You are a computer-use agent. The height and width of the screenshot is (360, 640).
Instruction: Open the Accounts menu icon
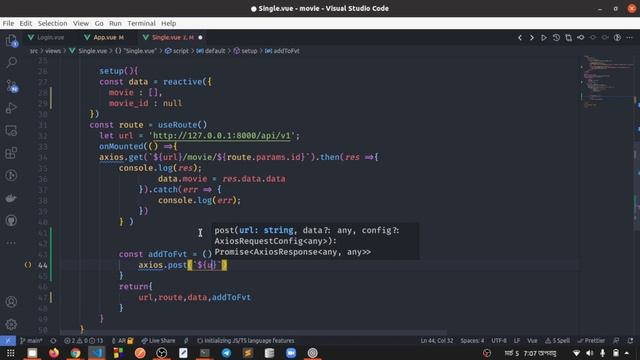[11, 302]
